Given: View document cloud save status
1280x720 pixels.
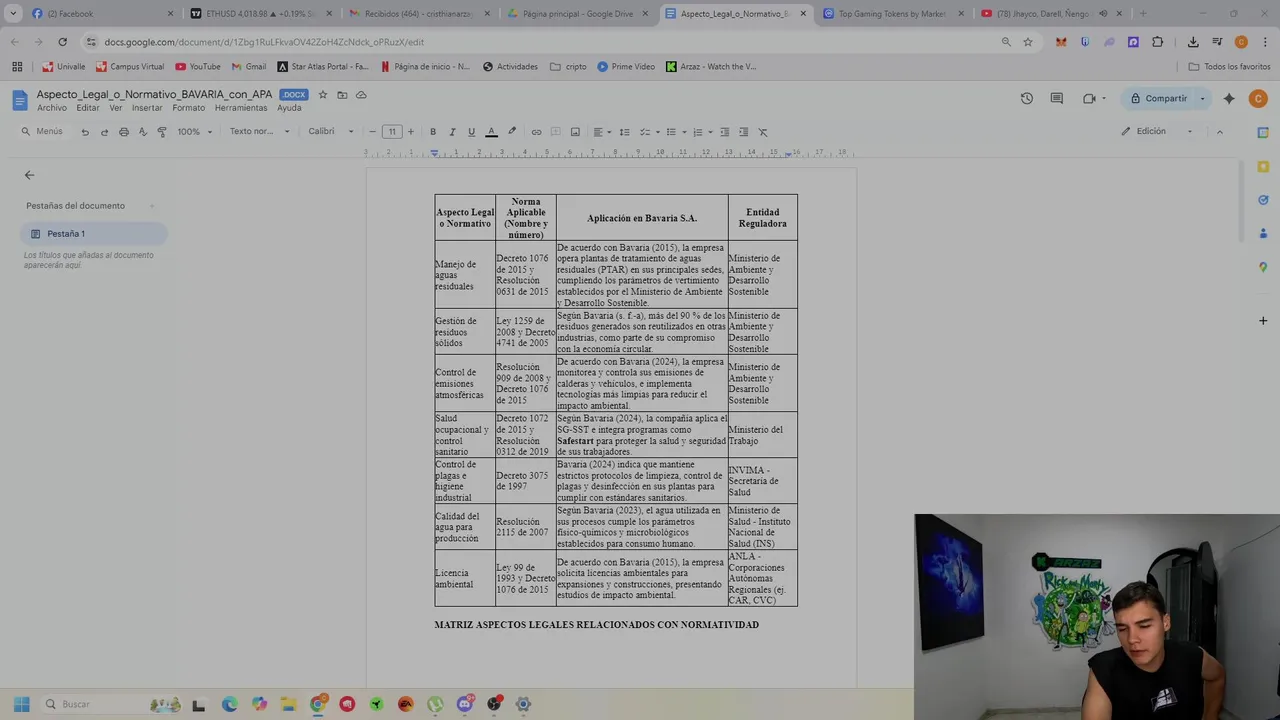Looking at the screenshot, I should tap(361, 95).
